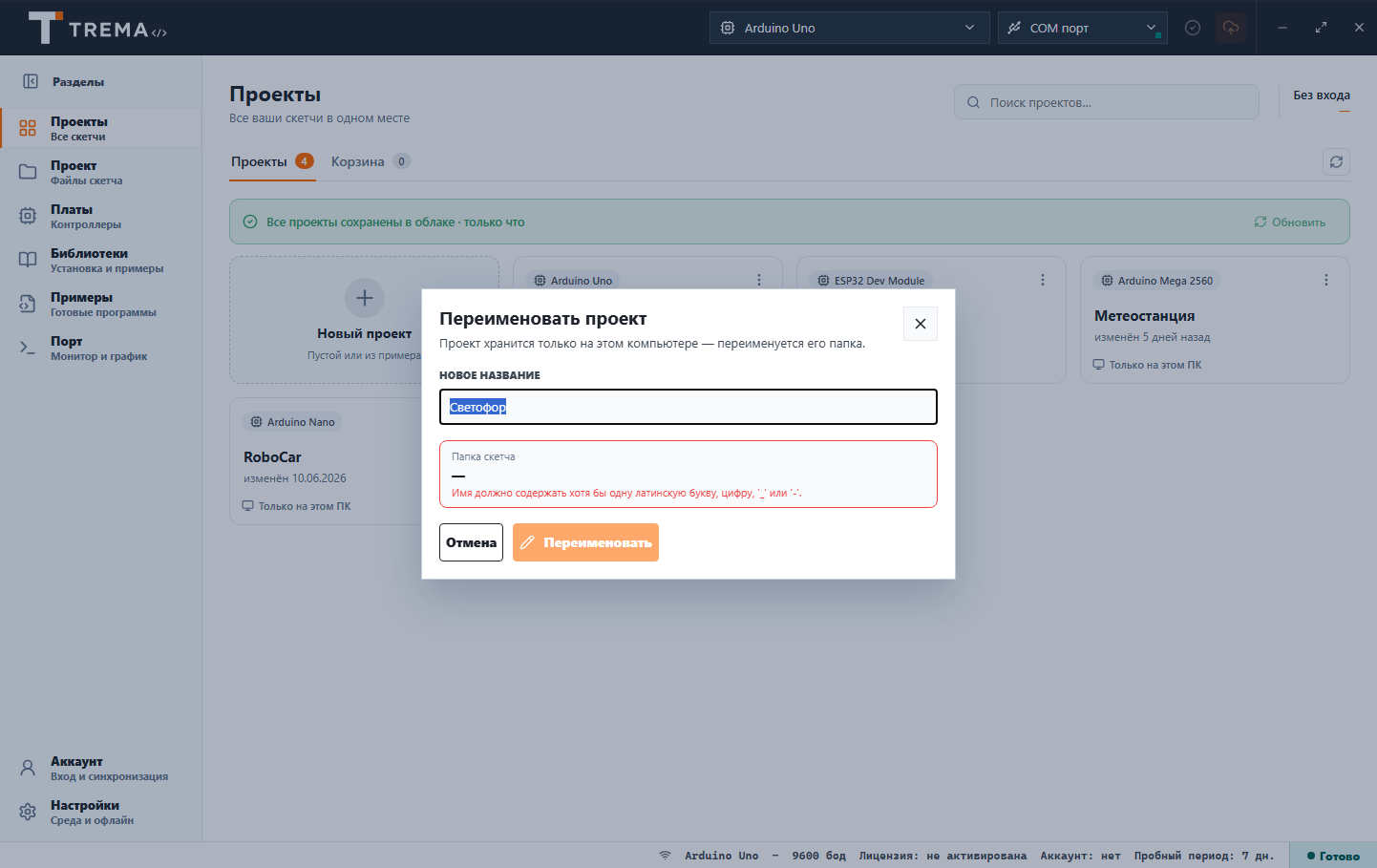This screenshot has width=1377, height=868.
Task: Open Настройки Среда и офлайн
Action: 101,812
